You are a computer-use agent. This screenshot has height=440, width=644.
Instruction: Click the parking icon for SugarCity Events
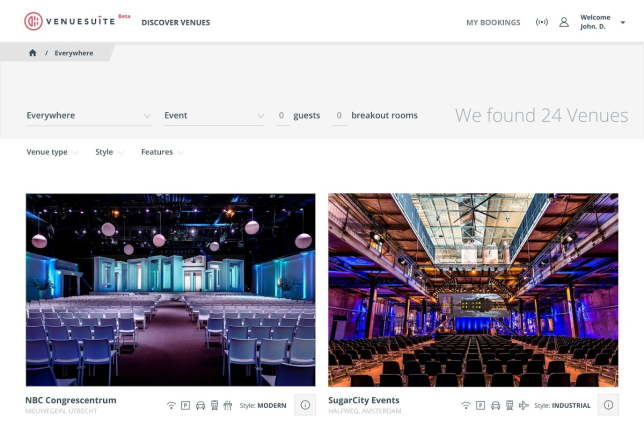click(481, 405)
